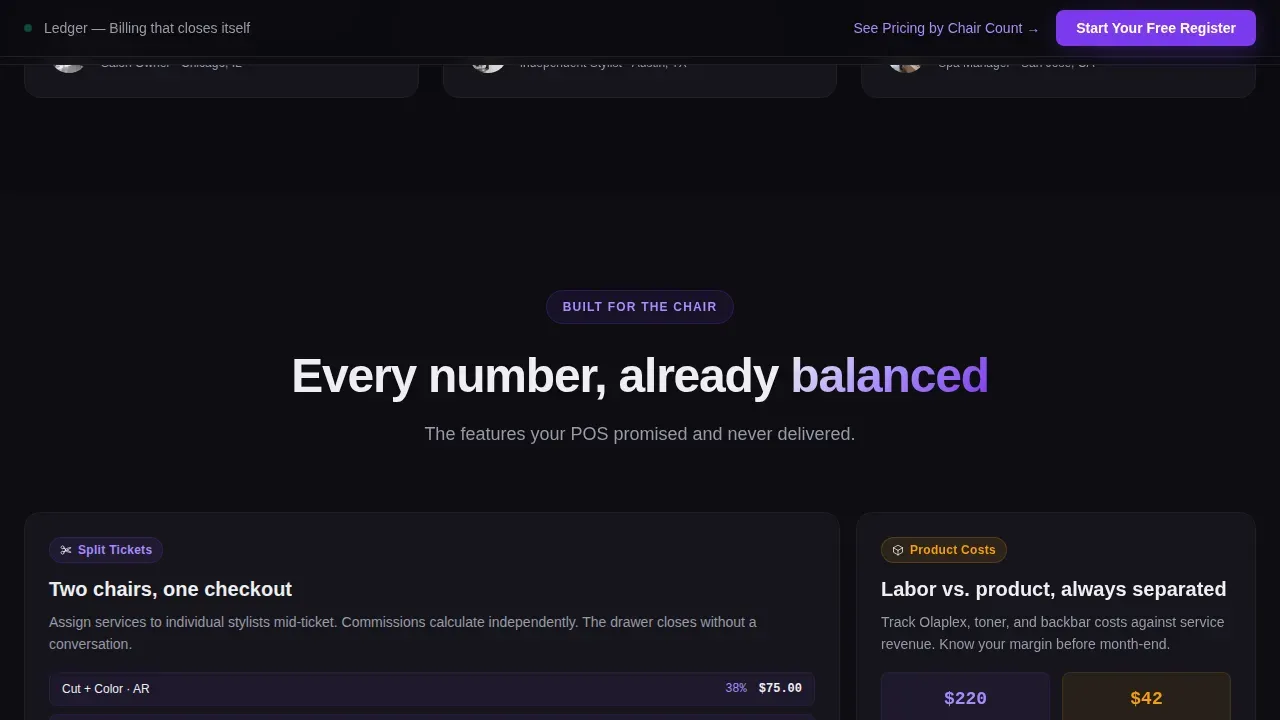
Task: Select the Cut + Color · AR ticket row
Action: (432, 689)
